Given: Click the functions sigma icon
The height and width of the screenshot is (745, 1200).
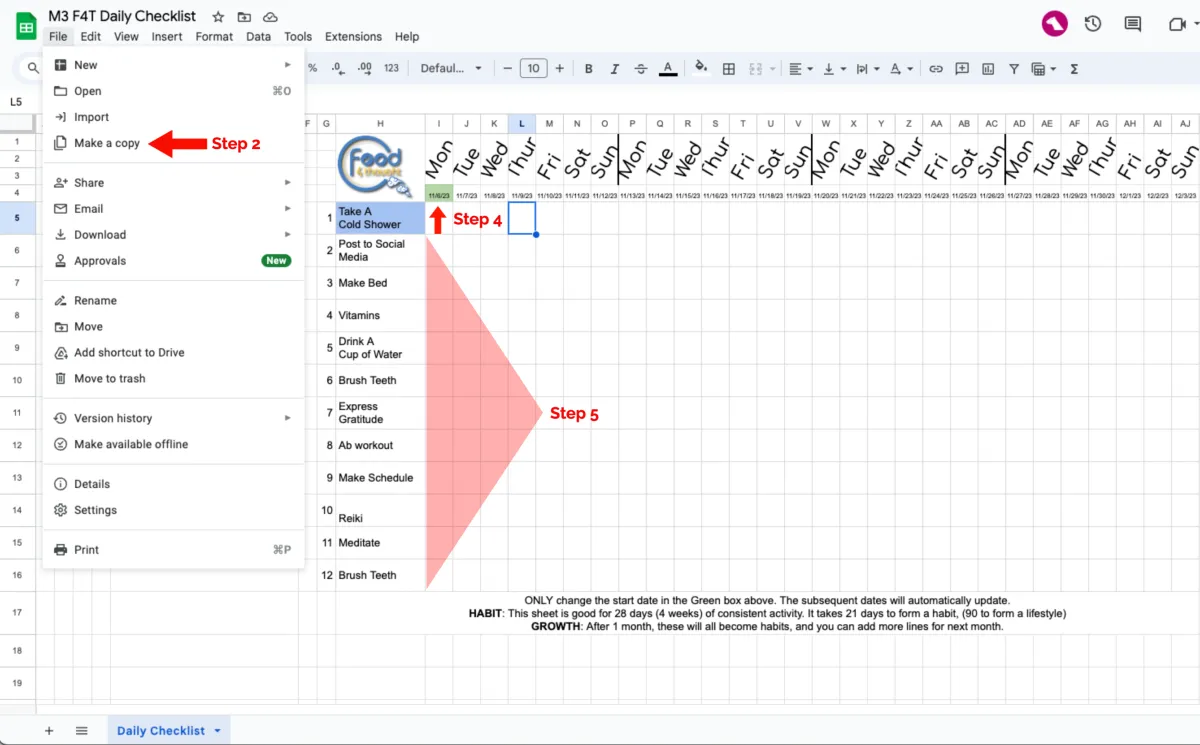Looking at the screenshot, I should click(x=1075, y=68).
